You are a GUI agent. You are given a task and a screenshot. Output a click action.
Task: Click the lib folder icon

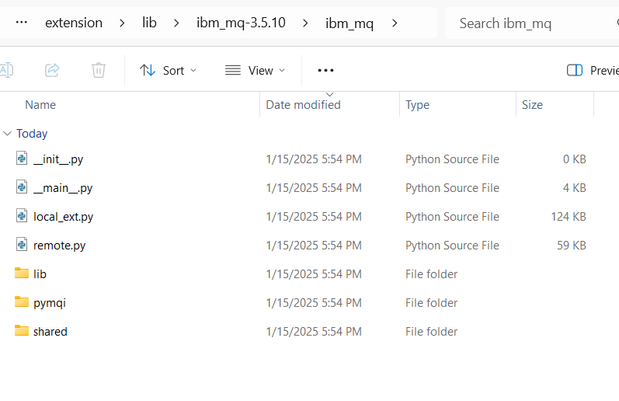point(22,274)
